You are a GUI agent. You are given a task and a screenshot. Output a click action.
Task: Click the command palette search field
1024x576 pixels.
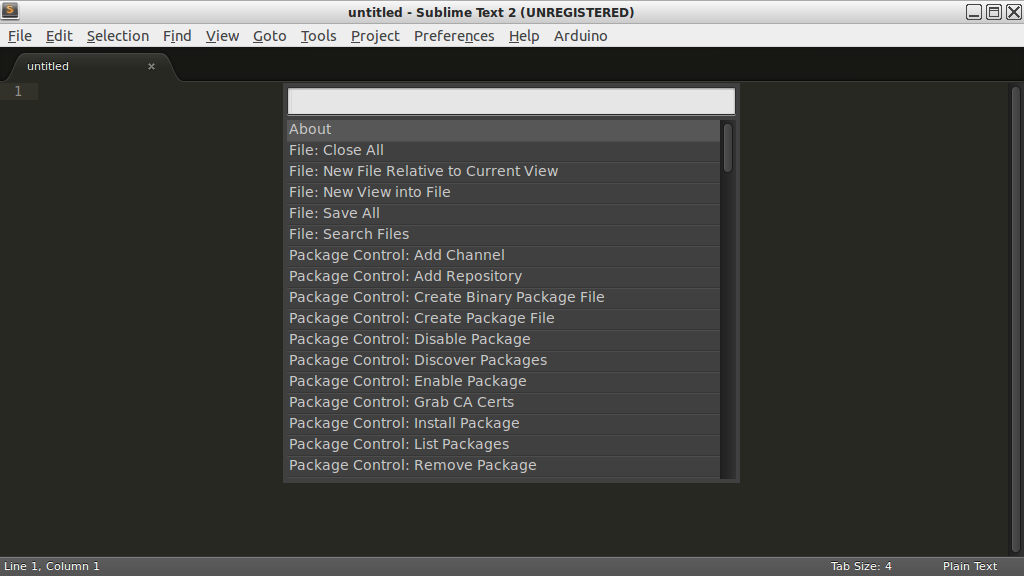point(511,101)
